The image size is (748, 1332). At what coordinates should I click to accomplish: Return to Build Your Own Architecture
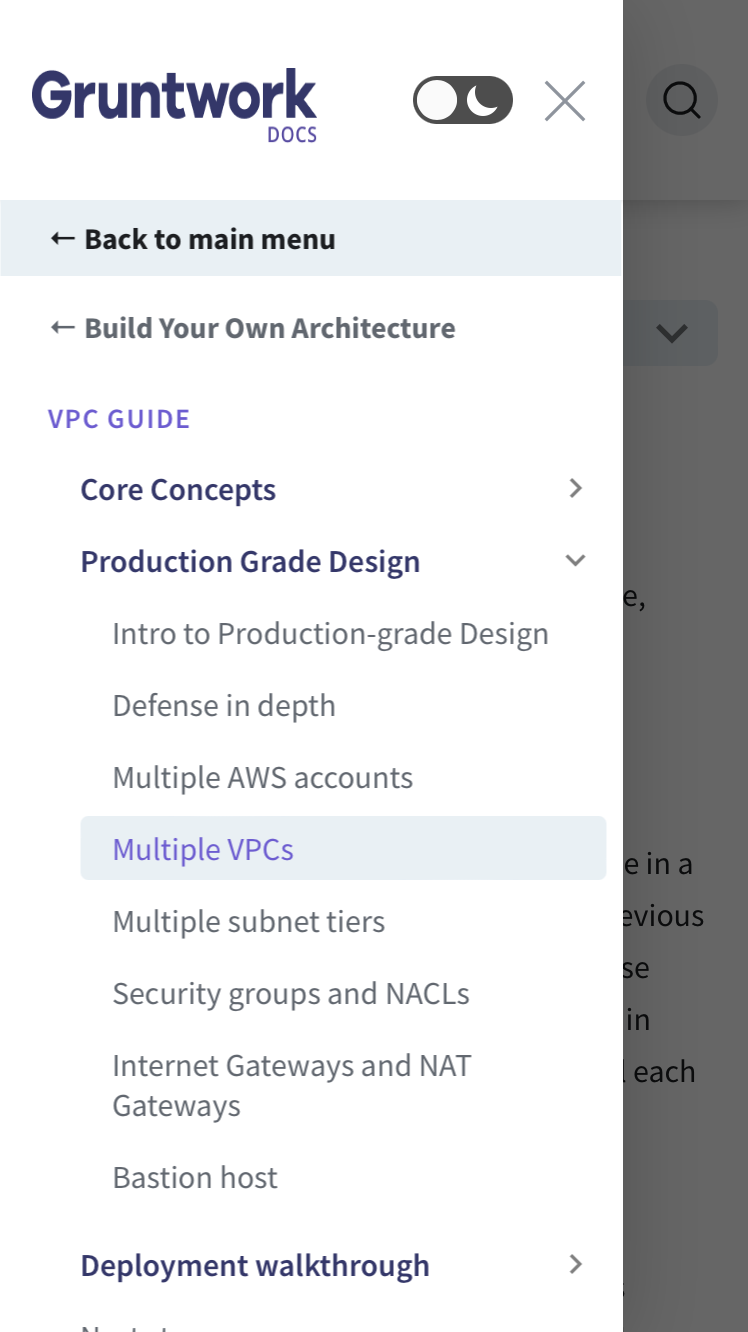coord(253,328)
